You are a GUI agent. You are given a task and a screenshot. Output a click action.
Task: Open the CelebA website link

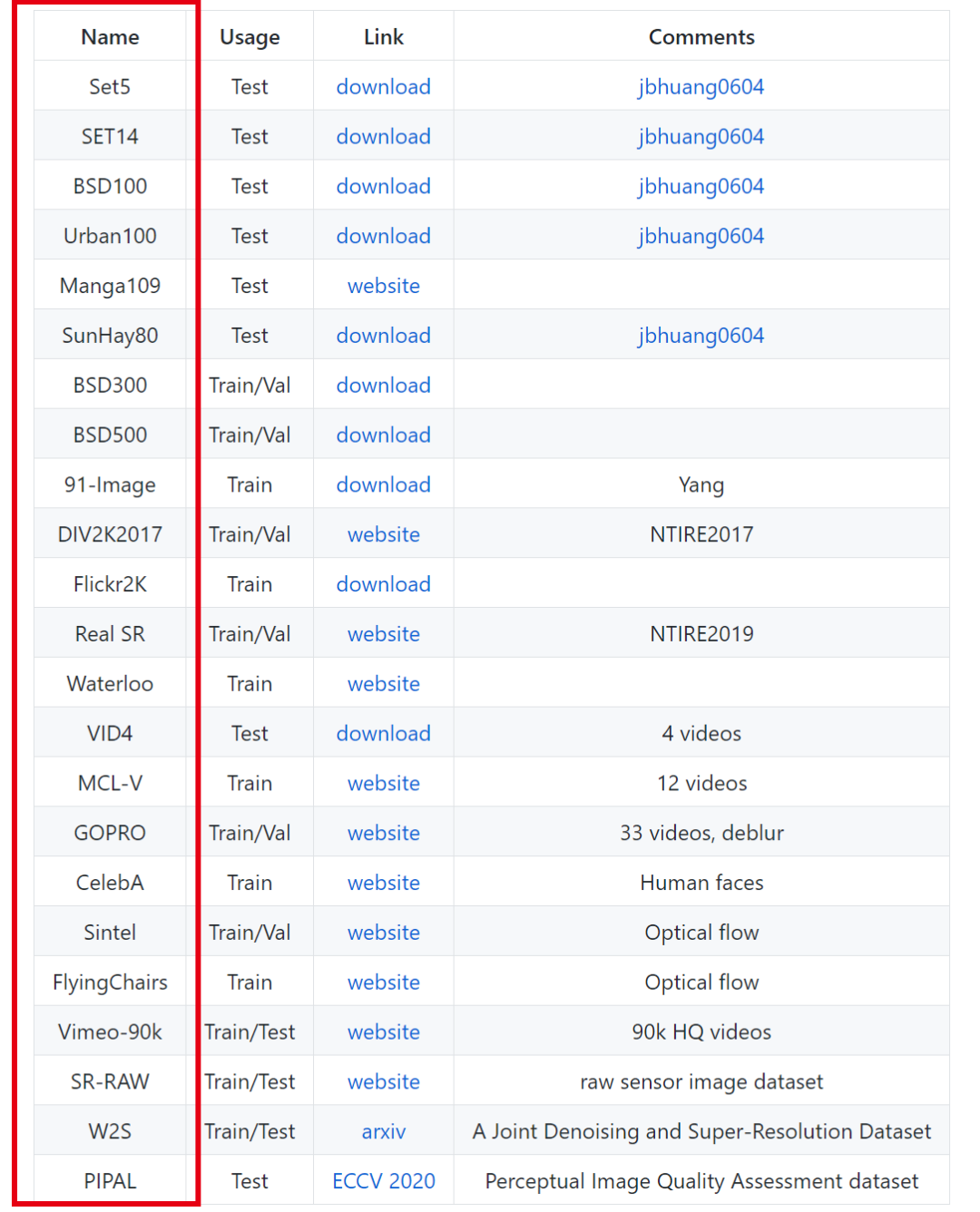[383, 884]
